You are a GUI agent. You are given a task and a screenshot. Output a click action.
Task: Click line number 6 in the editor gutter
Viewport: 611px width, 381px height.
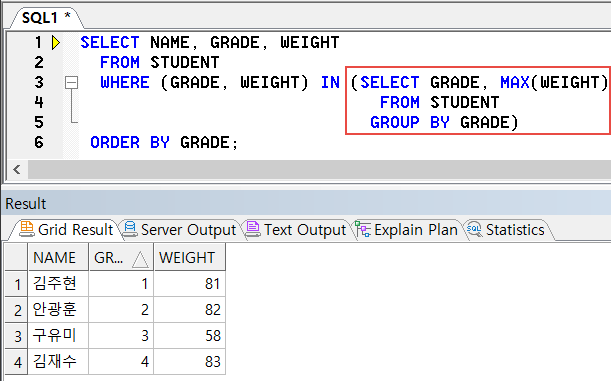(x=38, y=142)
